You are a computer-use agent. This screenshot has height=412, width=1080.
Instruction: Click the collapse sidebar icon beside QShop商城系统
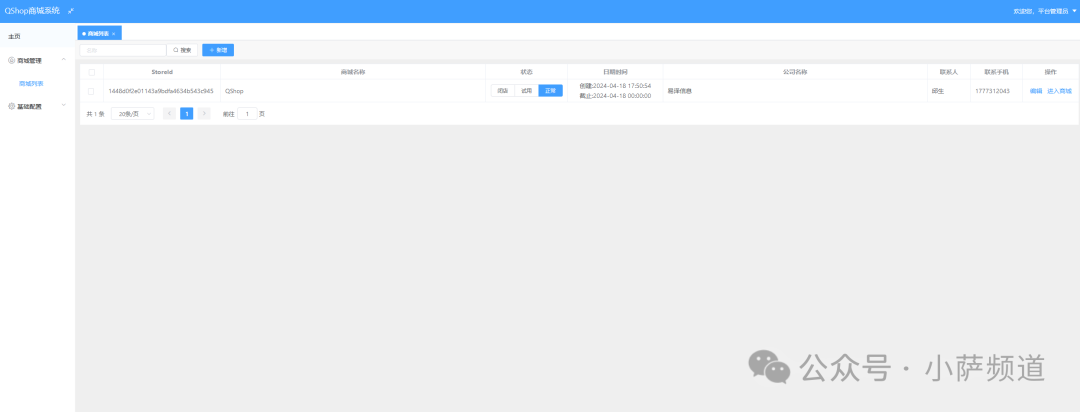pyautogui.click(x=71, y=11)
